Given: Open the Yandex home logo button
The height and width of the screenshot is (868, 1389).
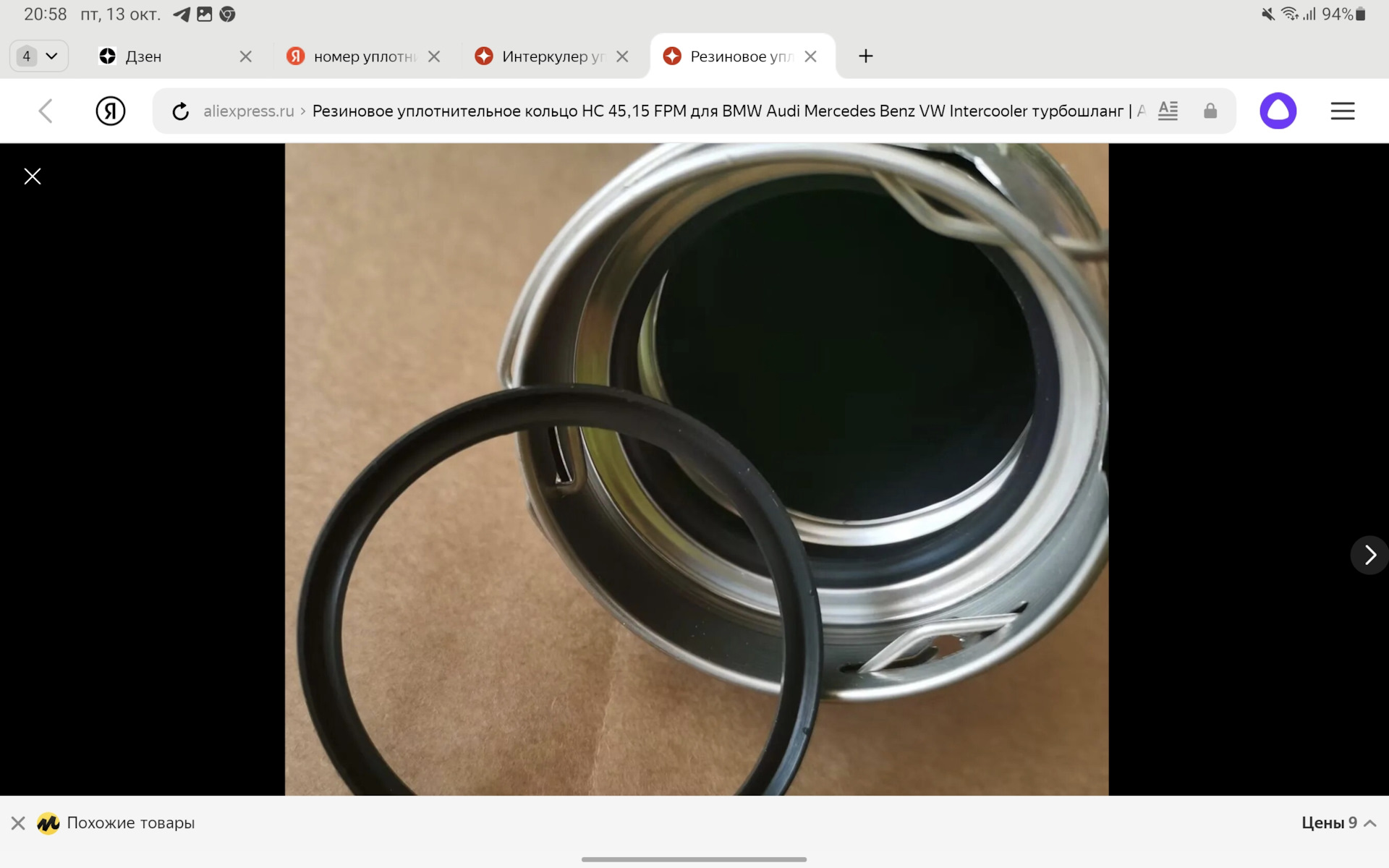Looking at the screenshot, I should 111,111.
